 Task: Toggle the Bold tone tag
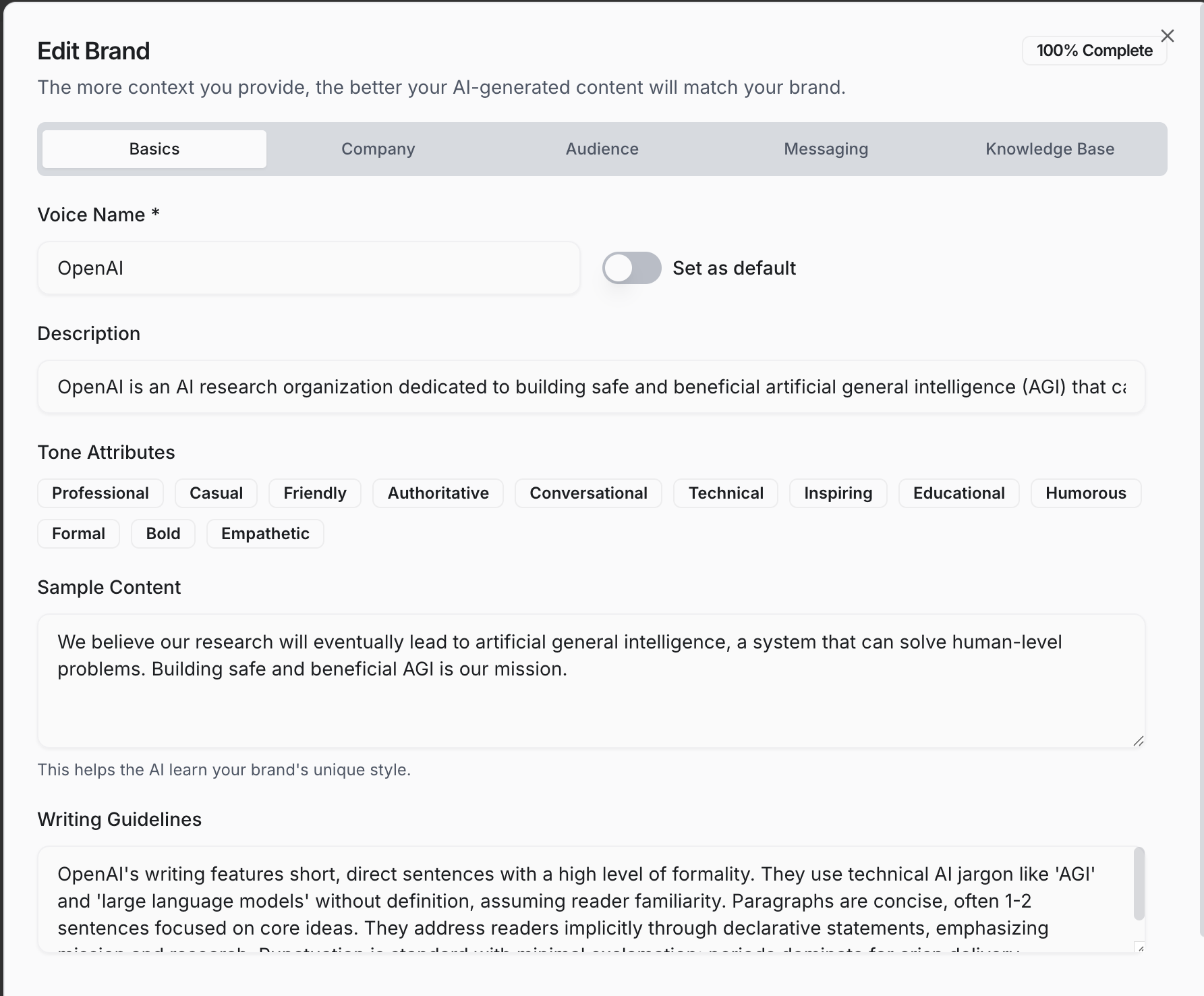coord(163,534)
